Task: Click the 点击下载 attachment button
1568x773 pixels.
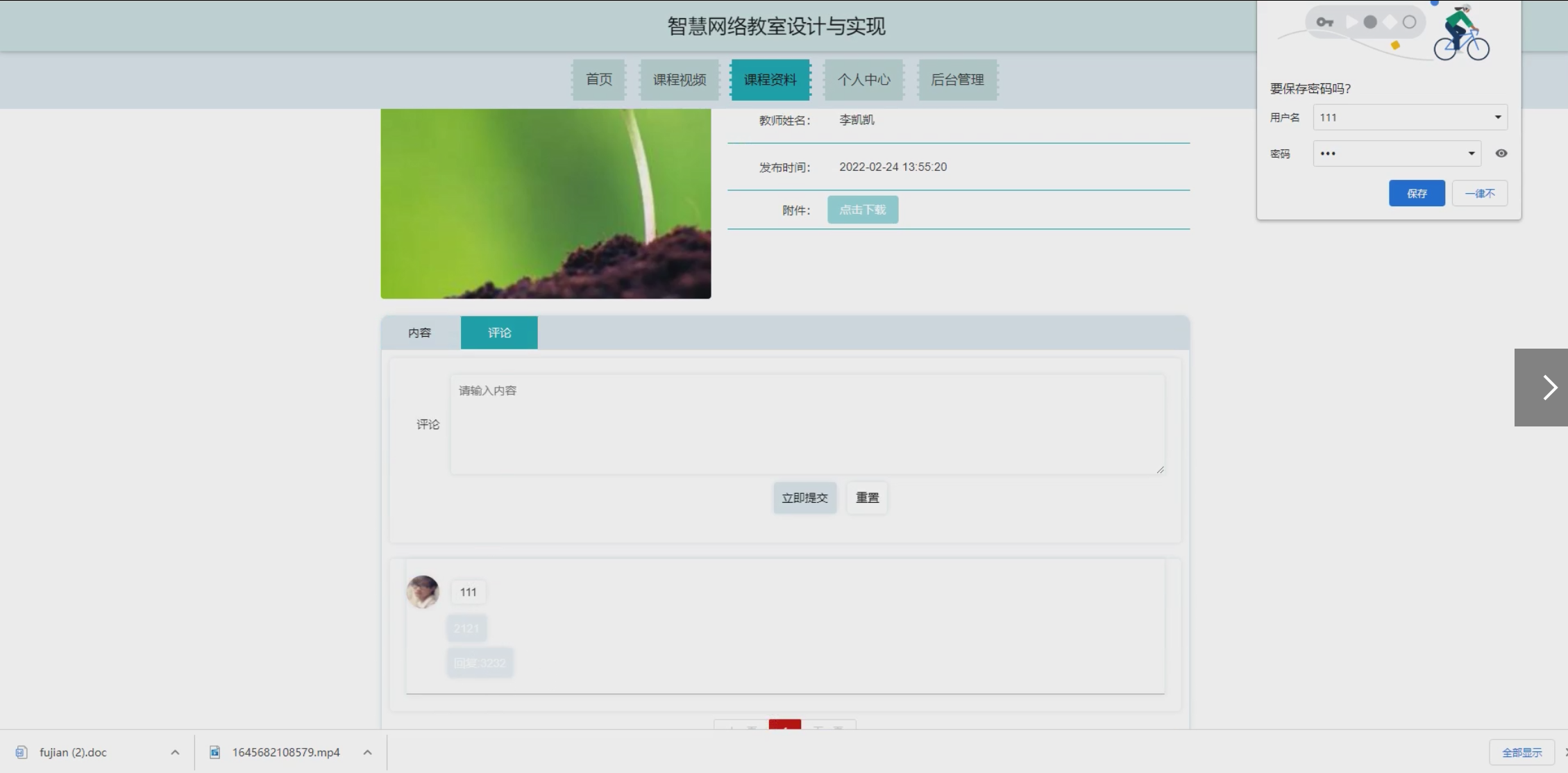Action: (862, 210)
